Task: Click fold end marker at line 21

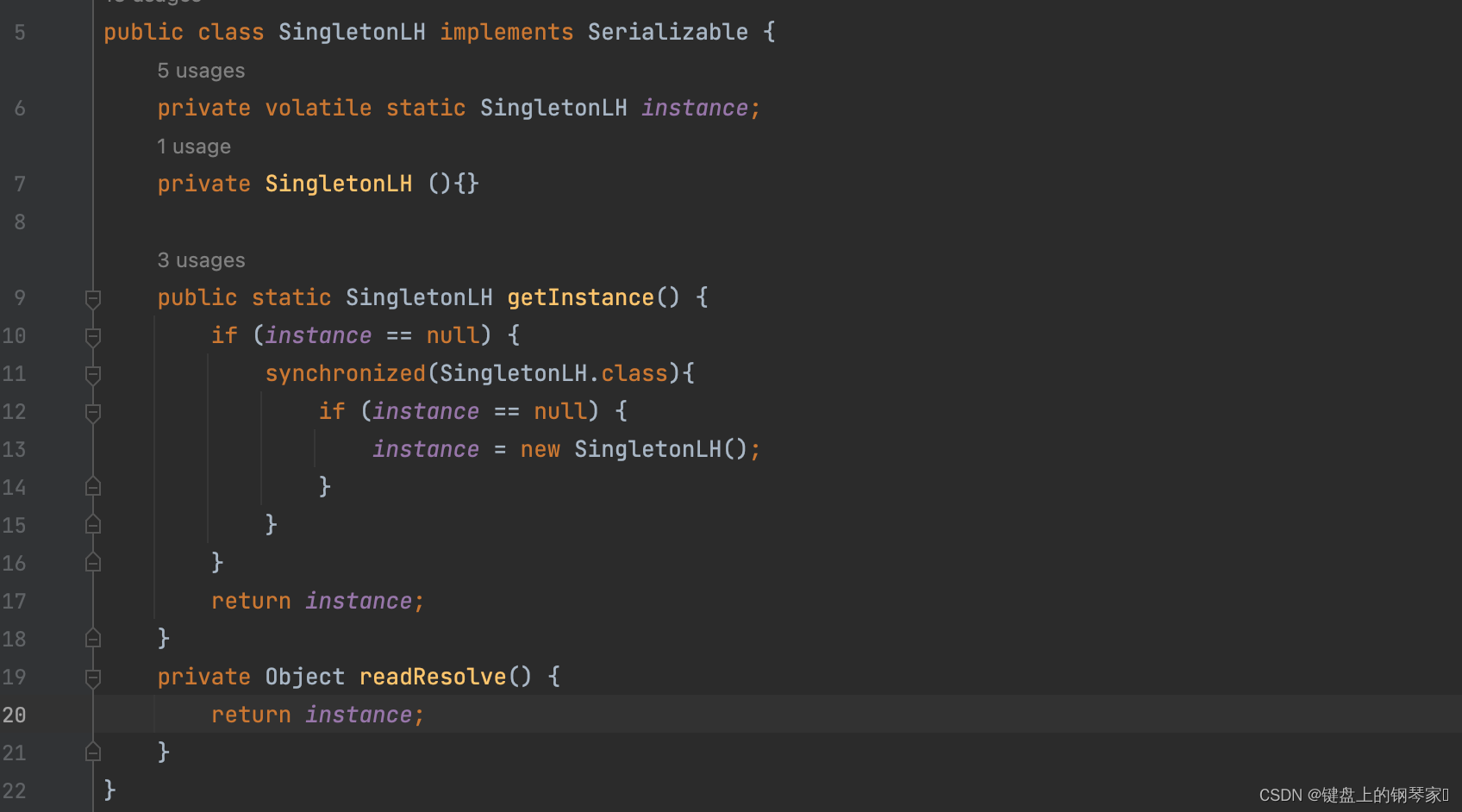Action: pos(93,753)
